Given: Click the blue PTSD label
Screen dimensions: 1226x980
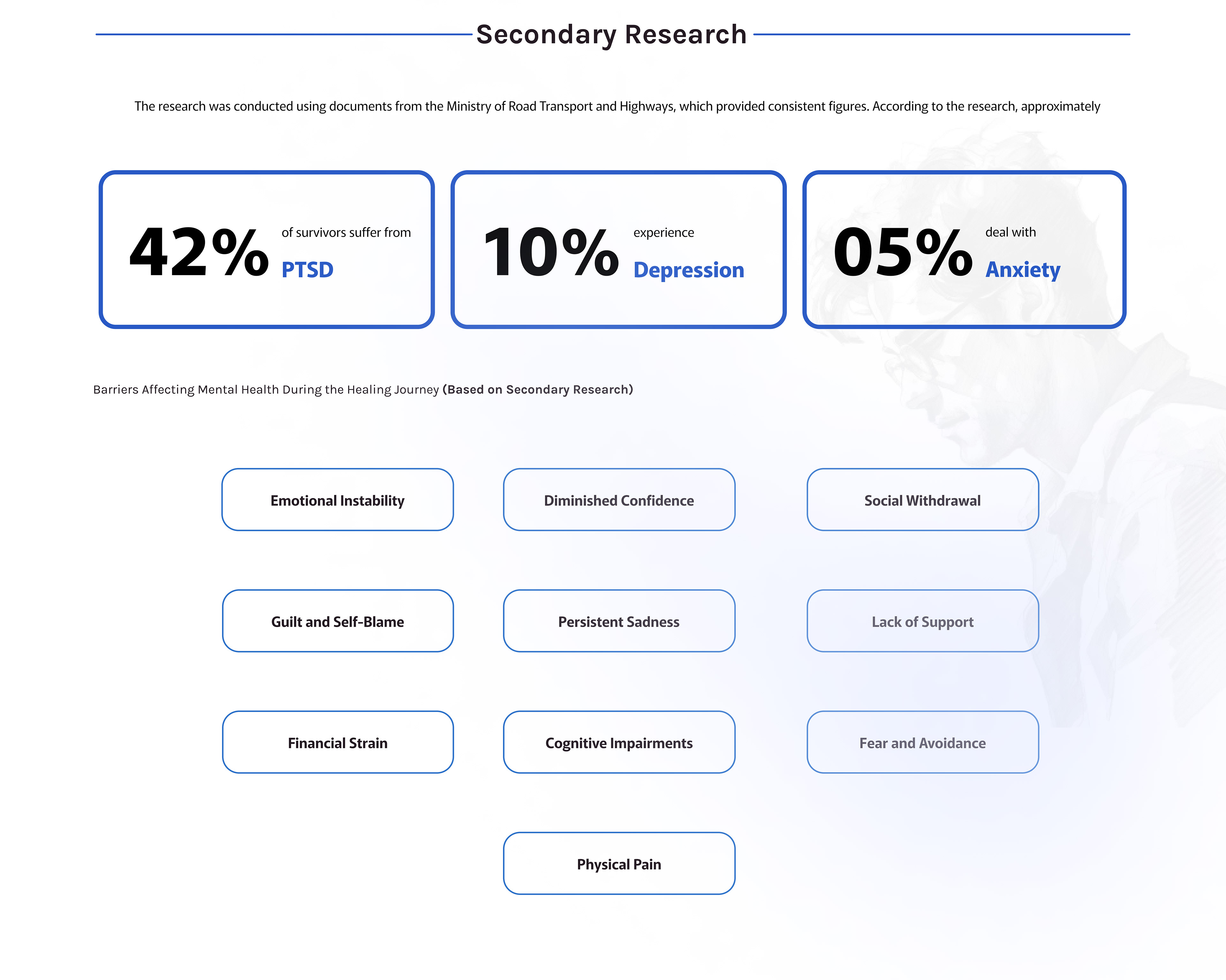Looking at the screenshot, I should pos(307,269).
